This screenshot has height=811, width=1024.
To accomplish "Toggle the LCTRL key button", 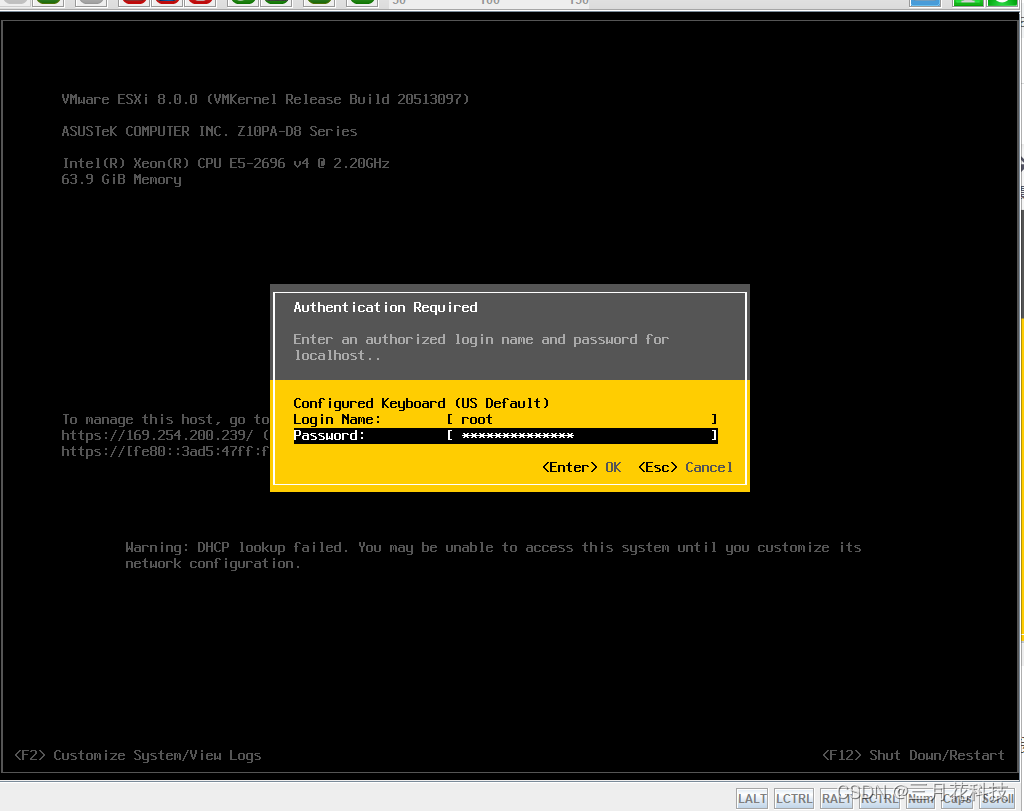I will click(x=793, y=799).
